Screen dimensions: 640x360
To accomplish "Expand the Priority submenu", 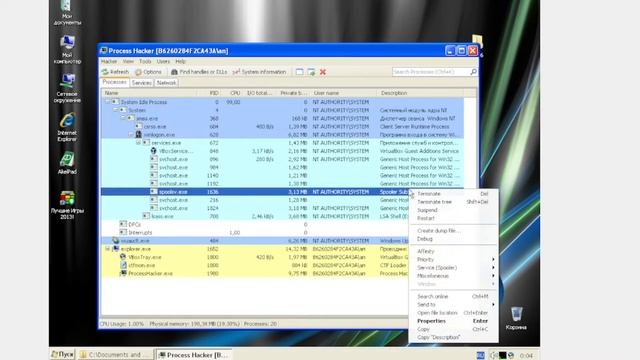I will click(453, 260).
